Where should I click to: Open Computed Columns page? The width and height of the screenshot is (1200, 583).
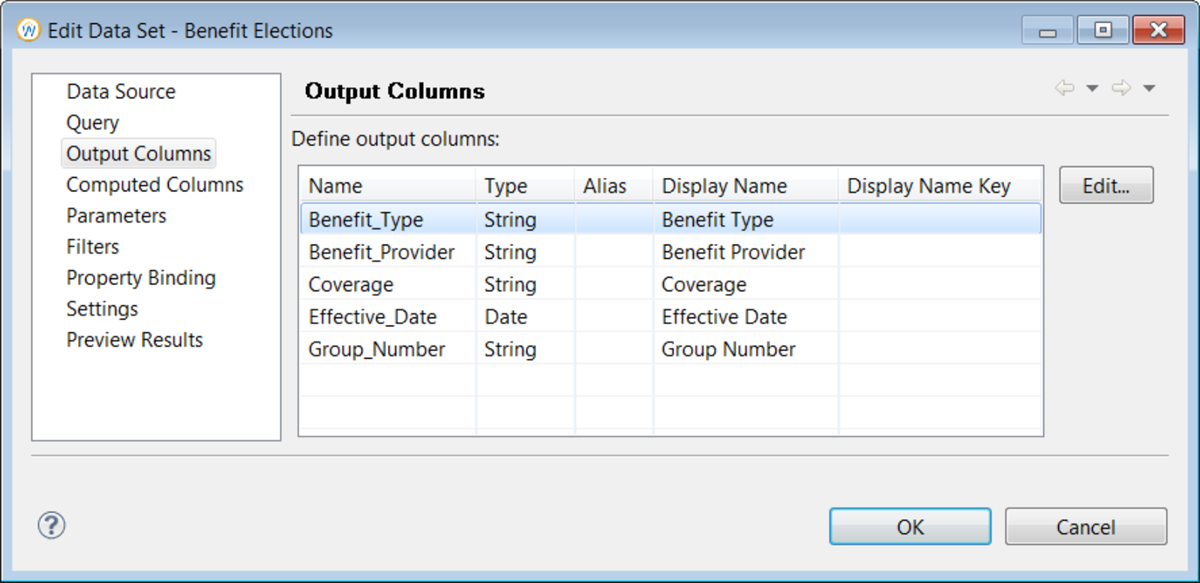pyautogui.click(x=155, y=184)
